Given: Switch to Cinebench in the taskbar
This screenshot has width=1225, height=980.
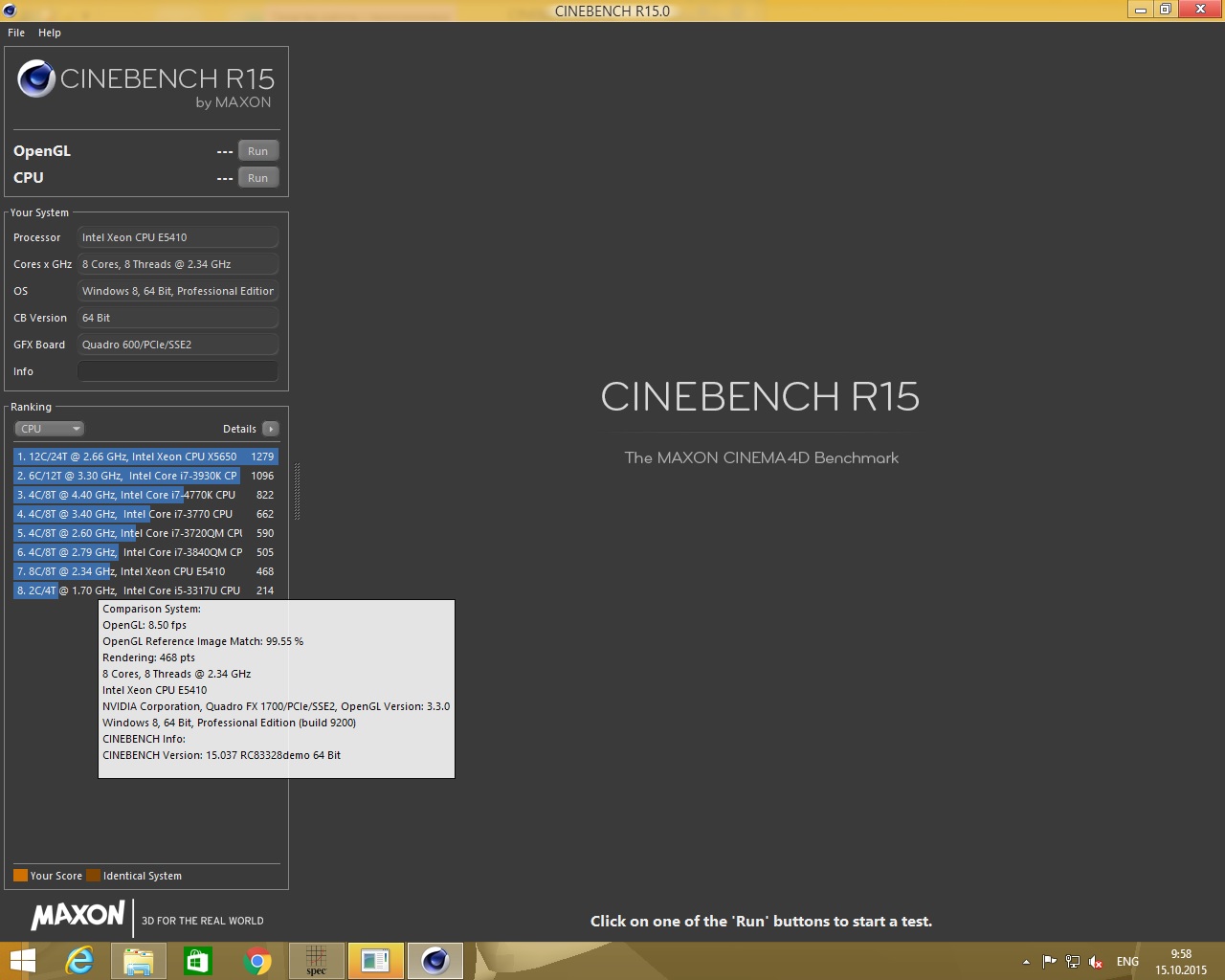Looking at the screenshot, I should (435, 961).
